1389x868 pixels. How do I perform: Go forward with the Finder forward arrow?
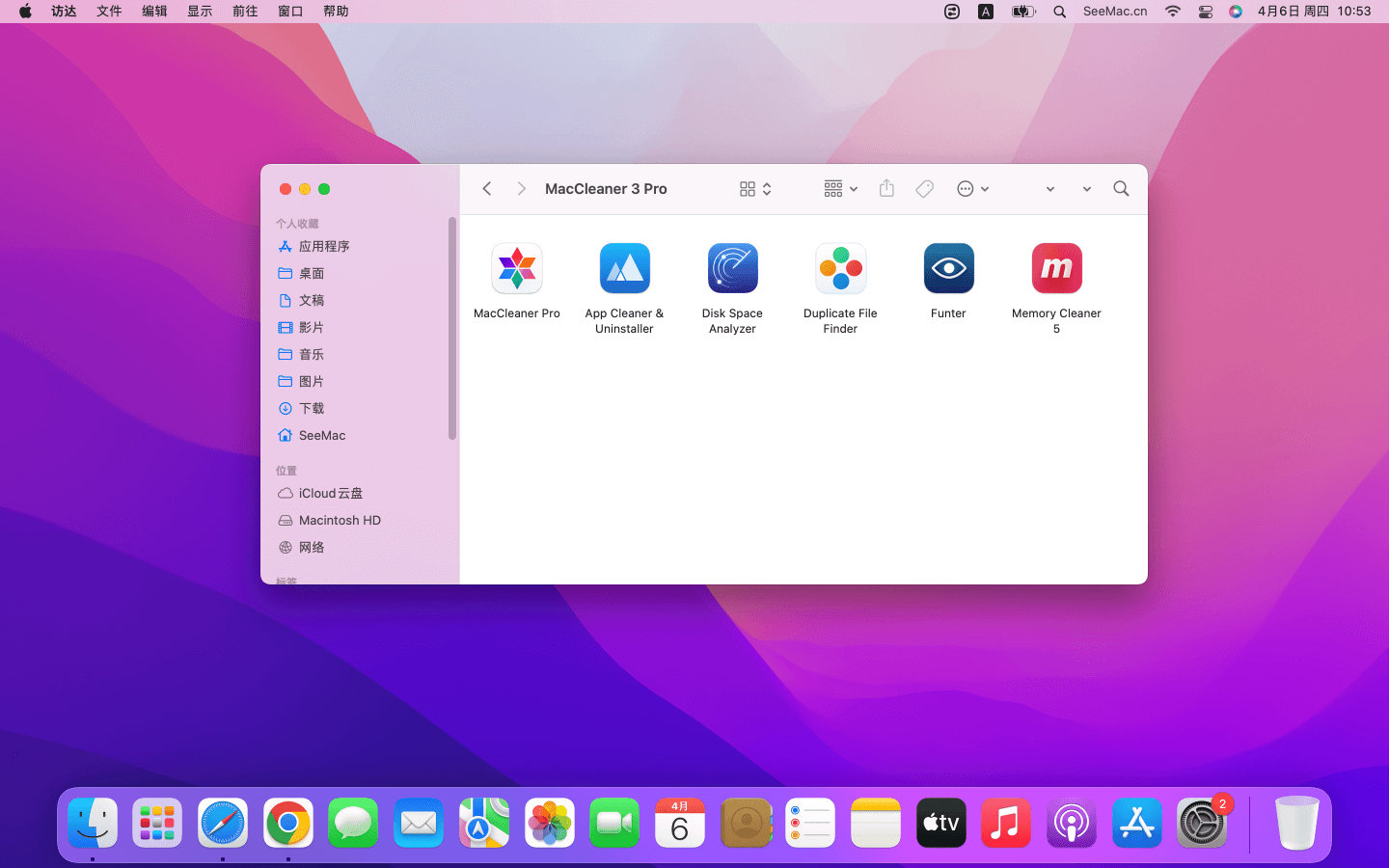point(521,189)
